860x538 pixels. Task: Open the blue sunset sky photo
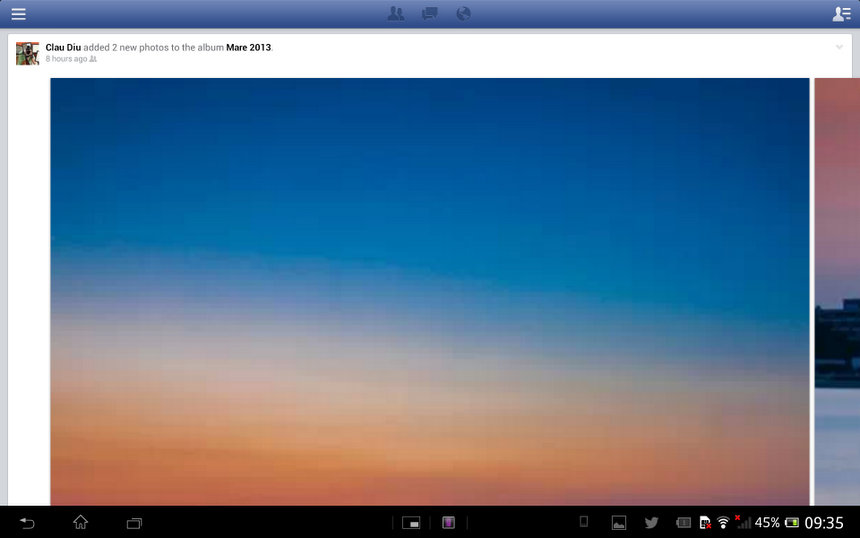[429, 291]
